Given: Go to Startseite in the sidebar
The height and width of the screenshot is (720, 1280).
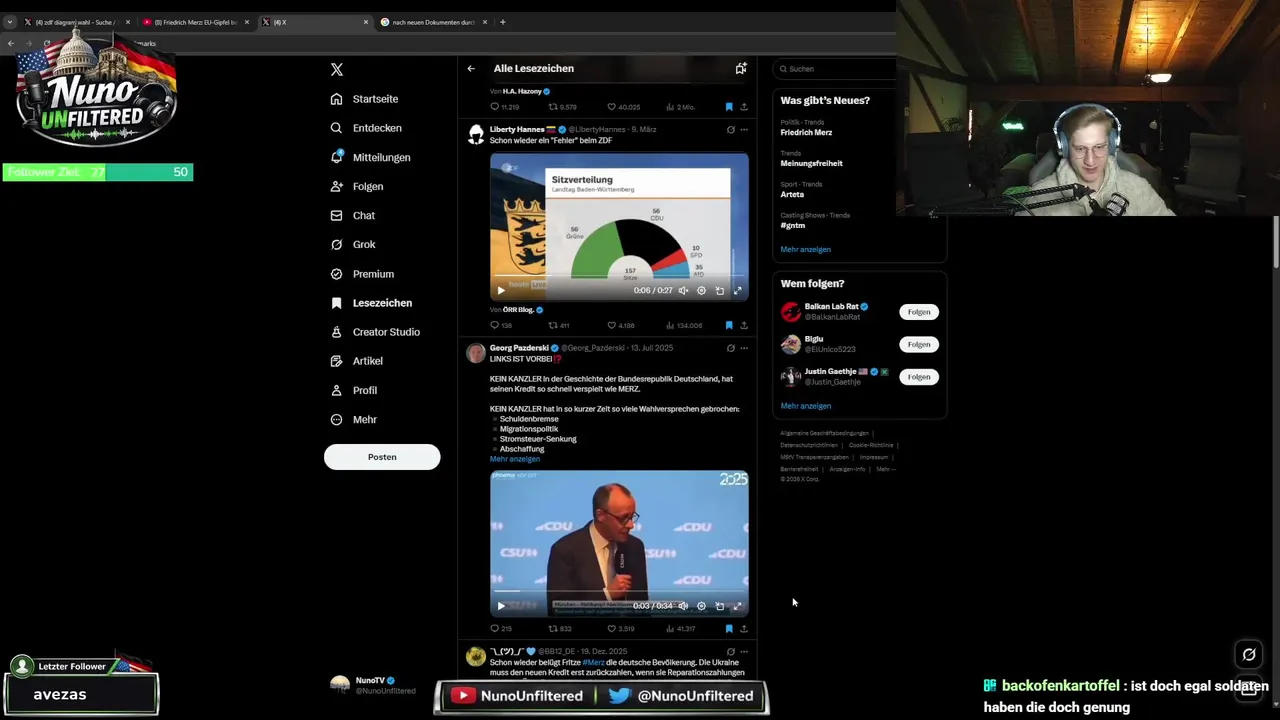Looking at the screenshot, I should coord(365,99).
